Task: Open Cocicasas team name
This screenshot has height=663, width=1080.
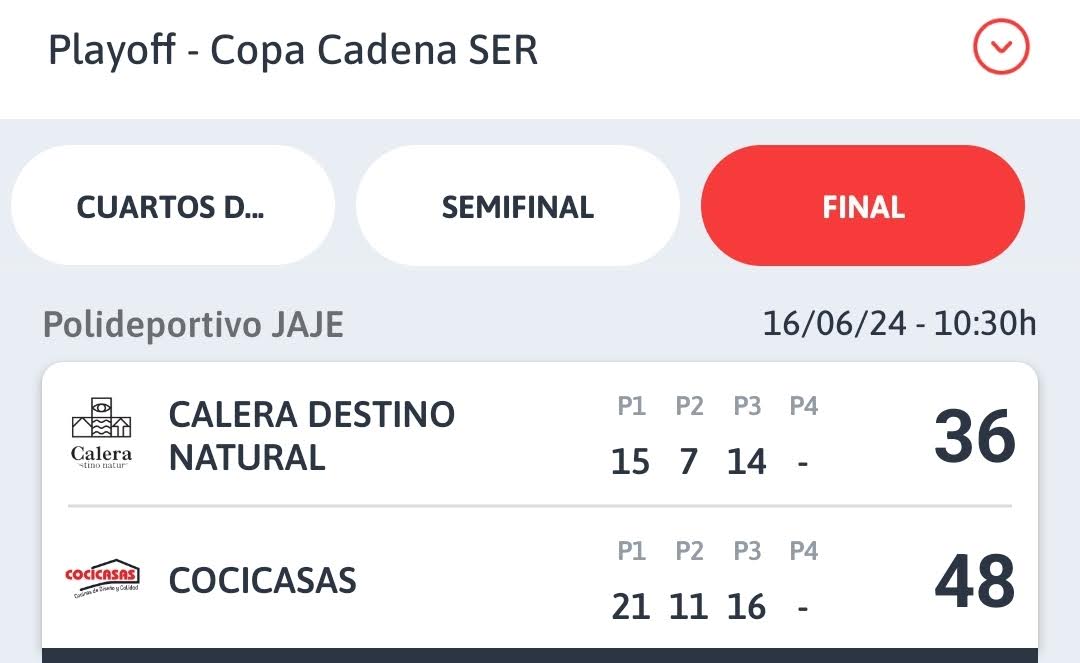Action: pyautogui.click(x=262, y=580)
